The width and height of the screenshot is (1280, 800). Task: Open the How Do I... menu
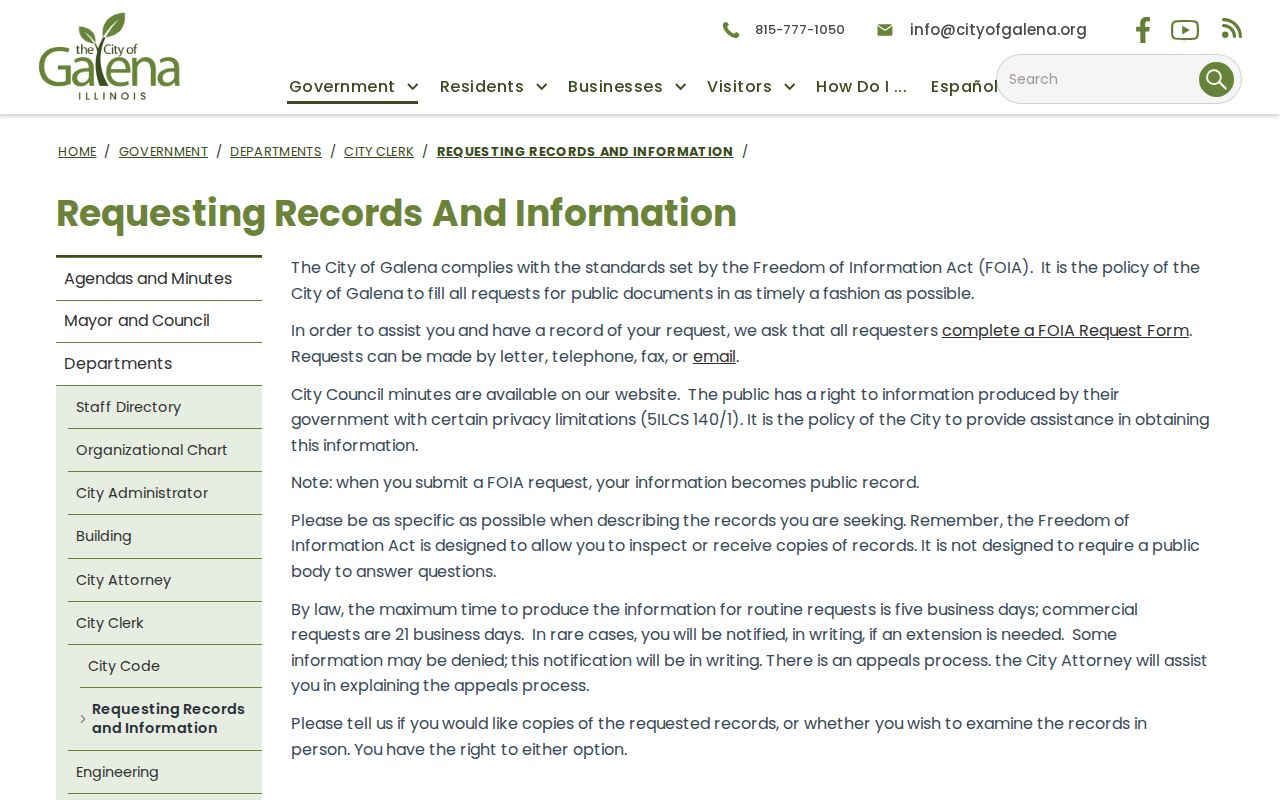click(861, 87)
